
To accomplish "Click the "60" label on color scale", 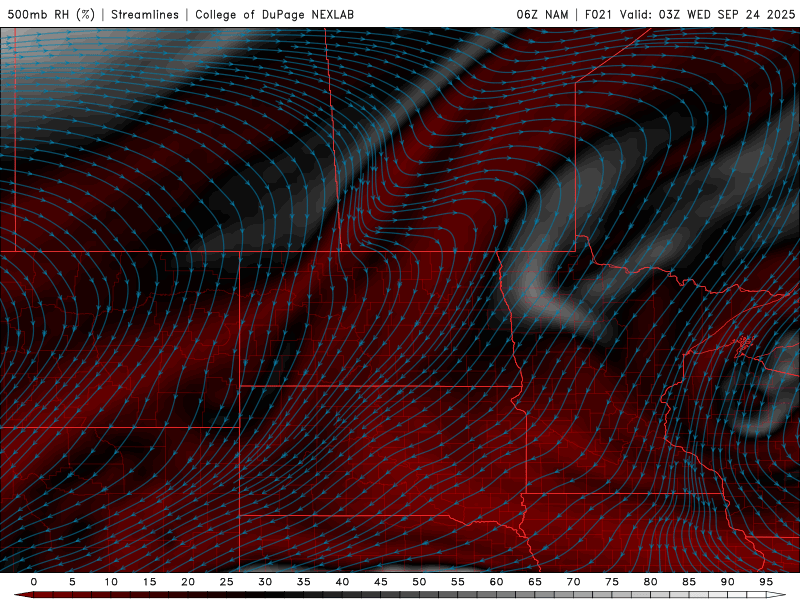I will click(x=496, y=582).
